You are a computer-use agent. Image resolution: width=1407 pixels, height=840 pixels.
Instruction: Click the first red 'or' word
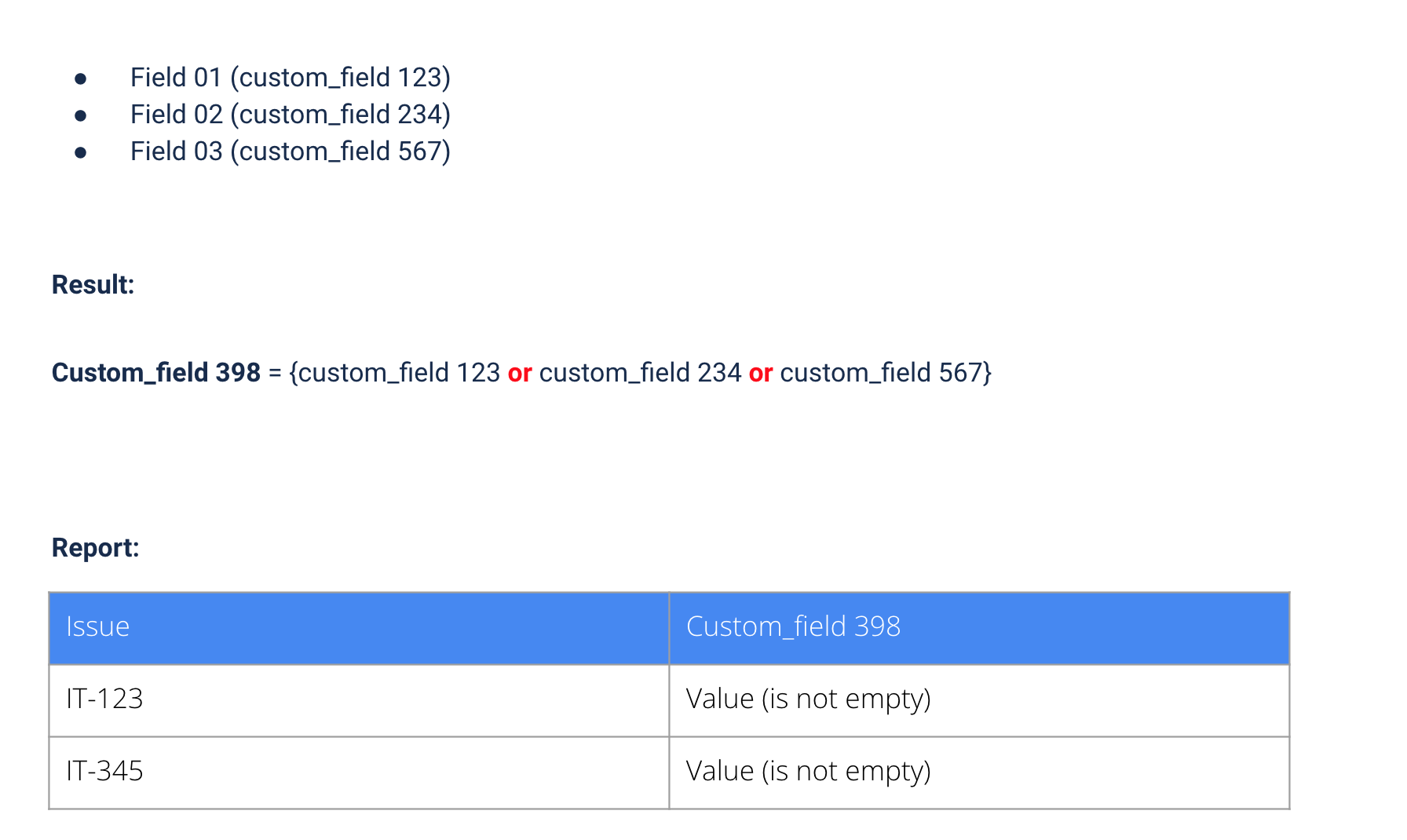pyautogui.click(x=520, y=373)
